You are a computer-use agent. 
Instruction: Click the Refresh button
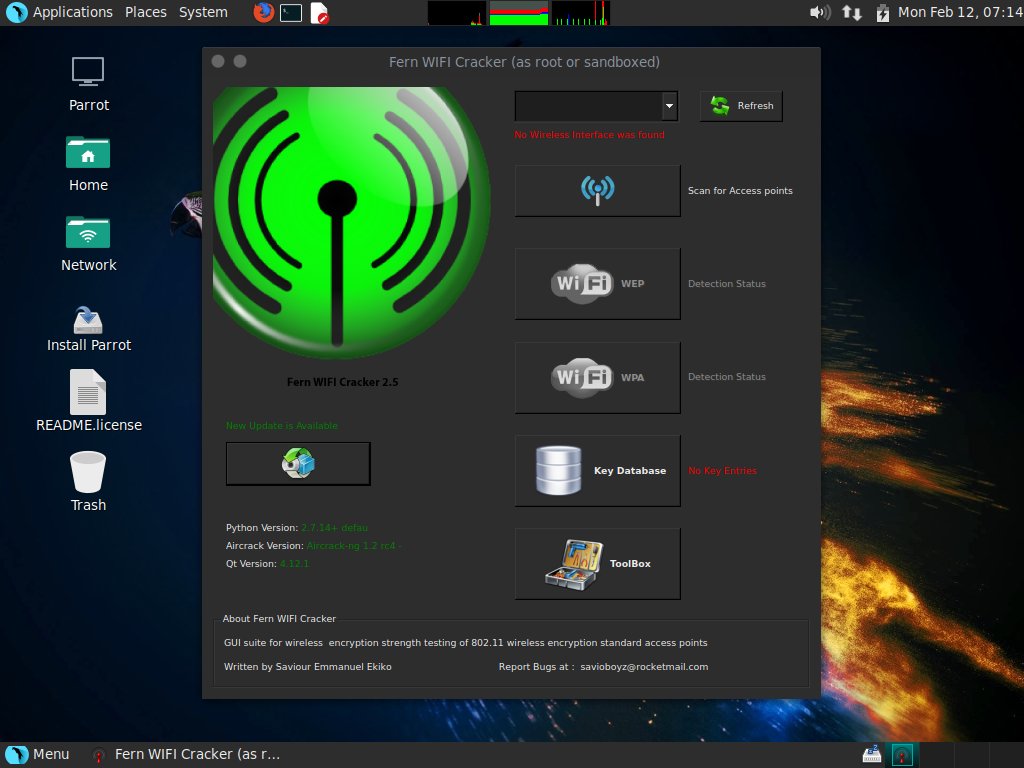tap(741, 106)
